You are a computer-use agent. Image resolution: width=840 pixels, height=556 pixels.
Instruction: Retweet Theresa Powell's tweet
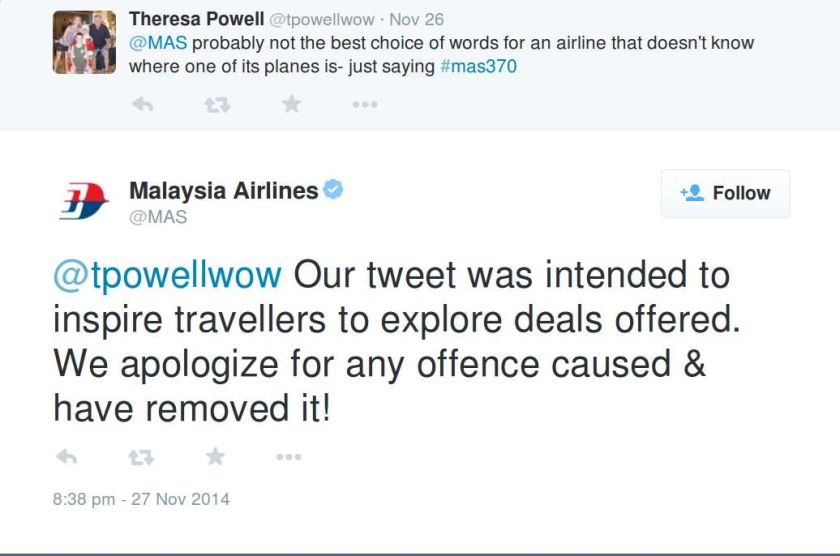click(x=217, y=104)
